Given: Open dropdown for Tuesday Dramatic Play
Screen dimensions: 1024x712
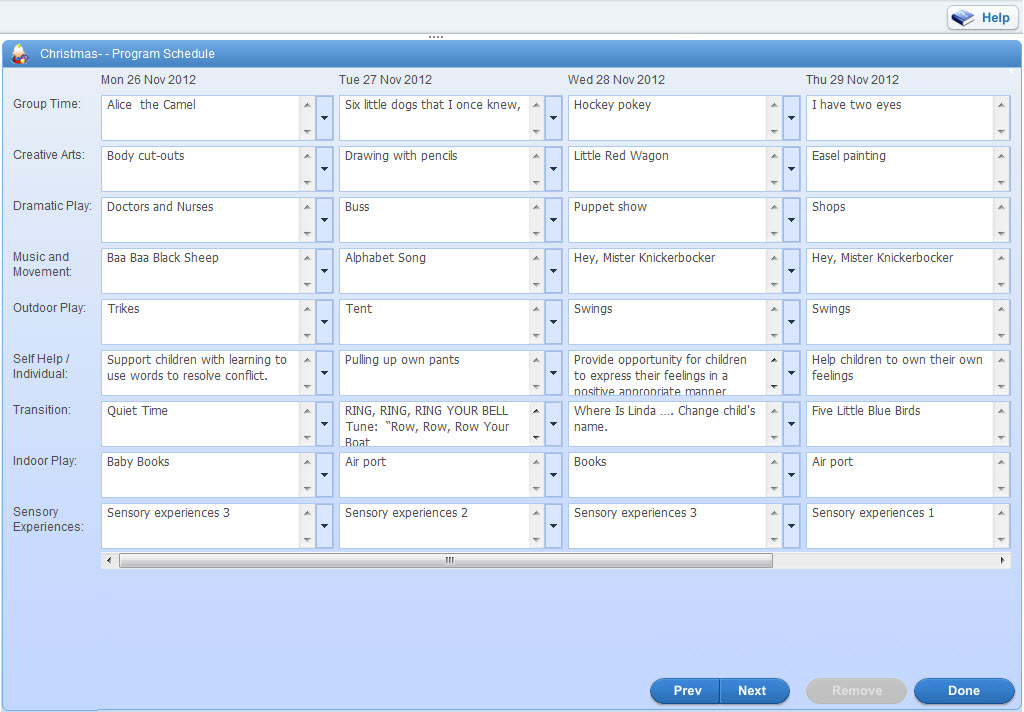Looking at the screenshot, I should tap(554, 220).
